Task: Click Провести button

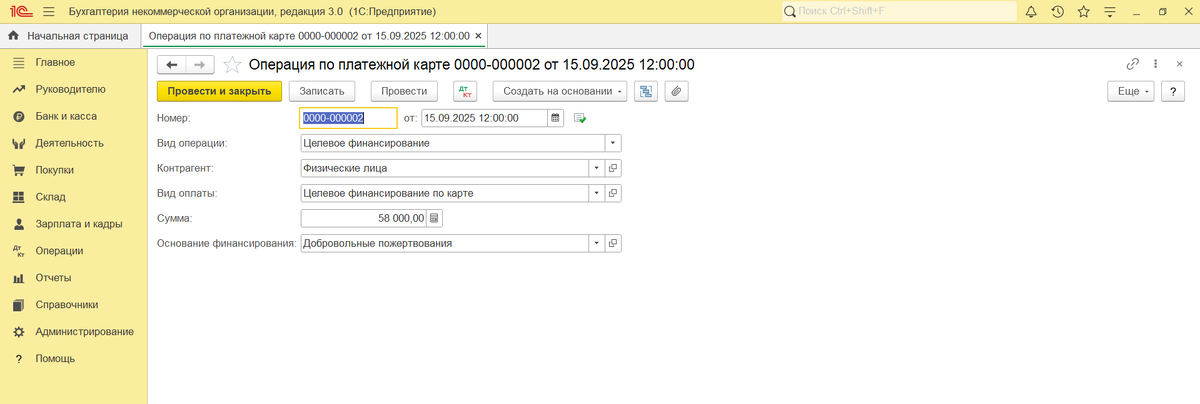Action: click(405, 91)
